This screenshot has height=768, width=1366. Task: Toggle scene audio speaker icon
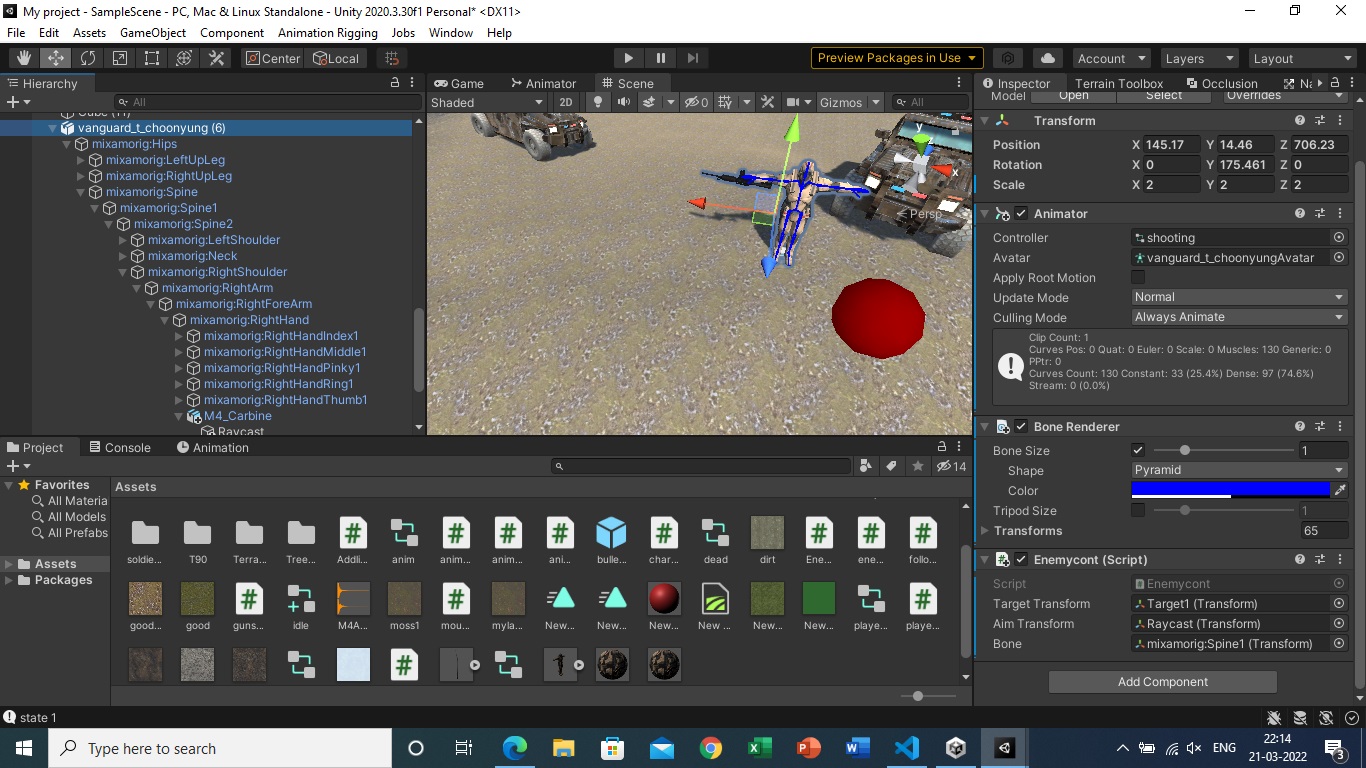point(624,102)
